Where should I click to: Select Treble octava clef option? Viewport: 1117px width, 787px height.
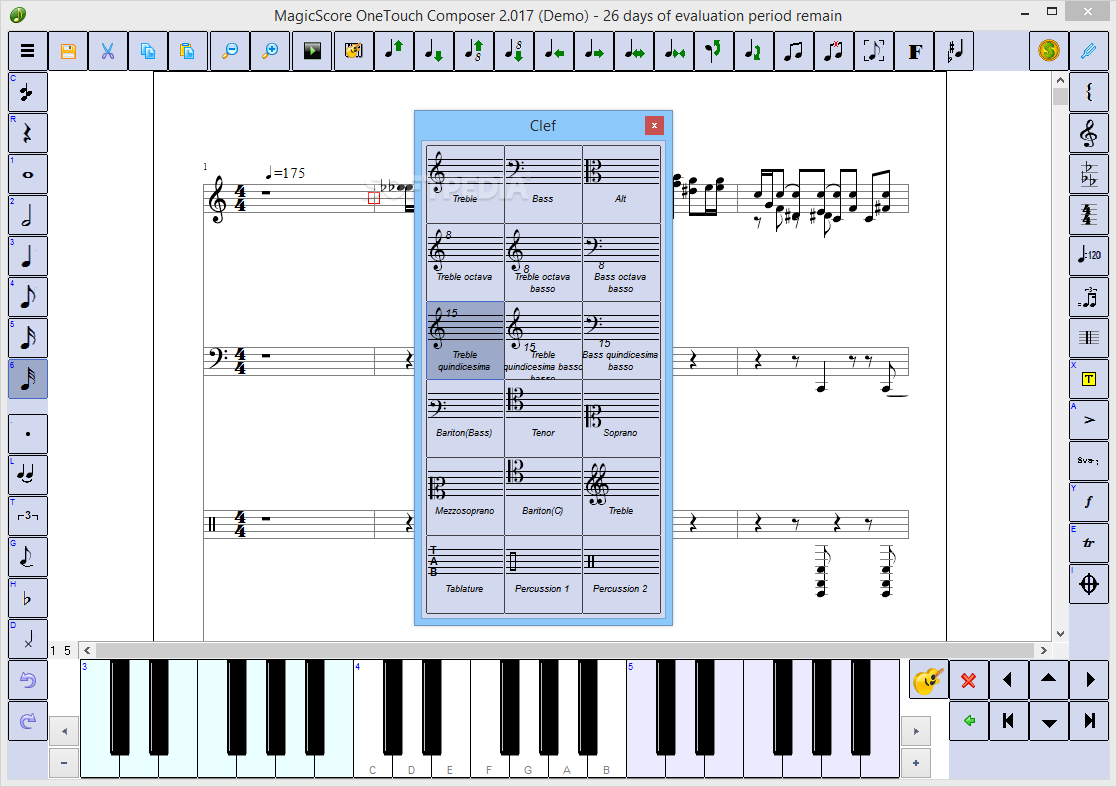coord(465,262)
